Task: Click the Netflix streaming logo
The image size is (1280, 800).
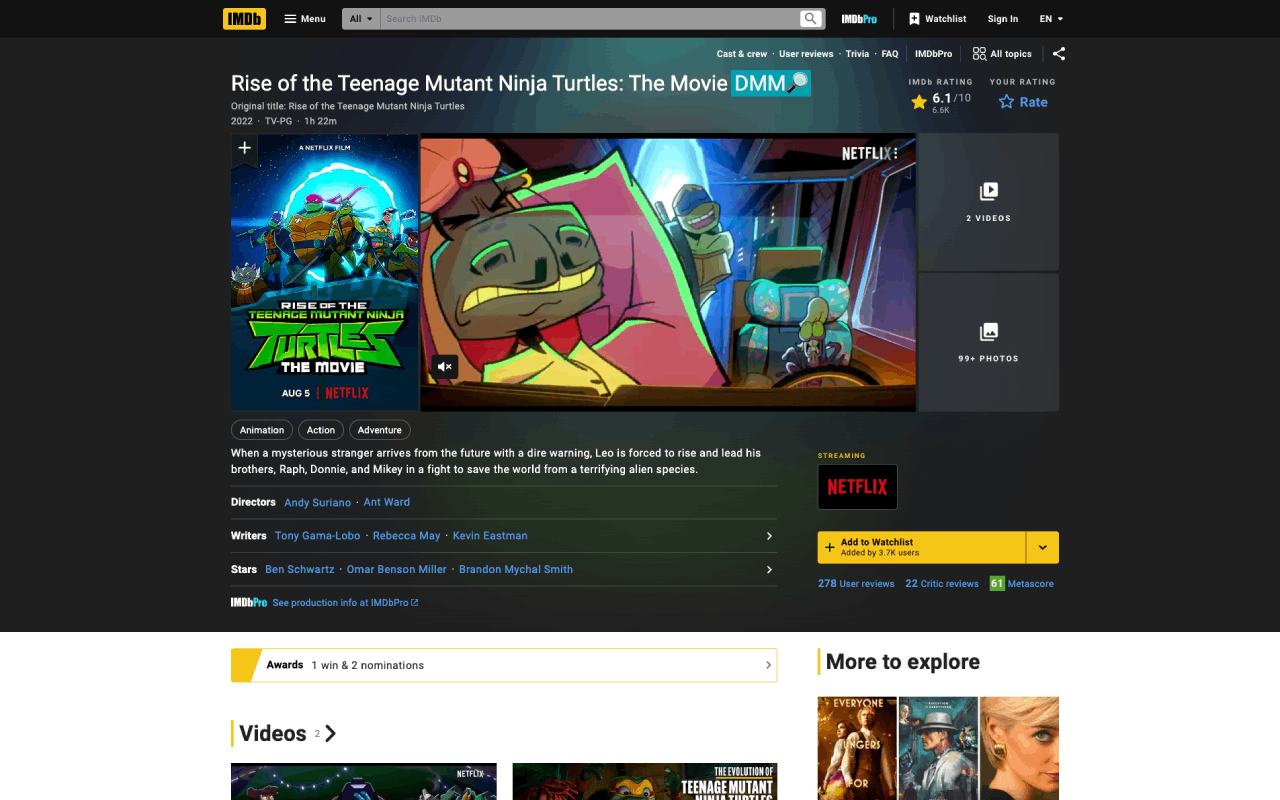Action: [857, 487]
